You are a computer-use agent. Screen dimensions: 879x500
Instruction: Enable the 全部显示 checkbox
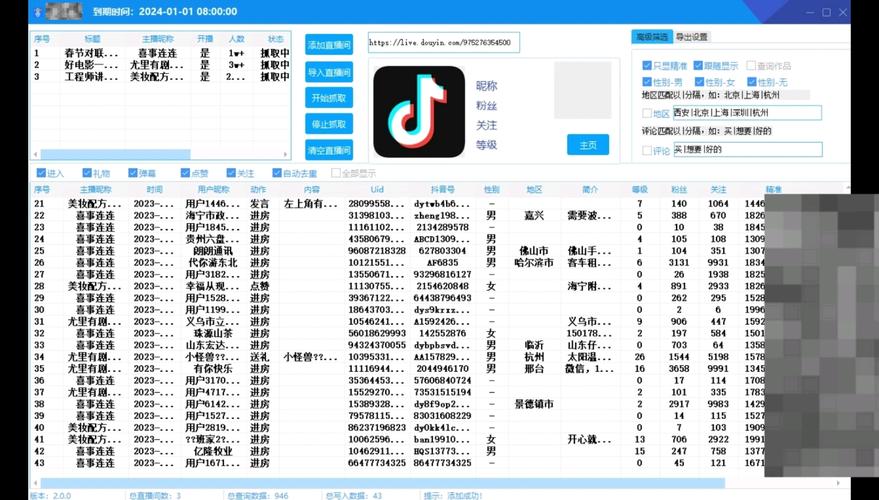pos(336,173)
